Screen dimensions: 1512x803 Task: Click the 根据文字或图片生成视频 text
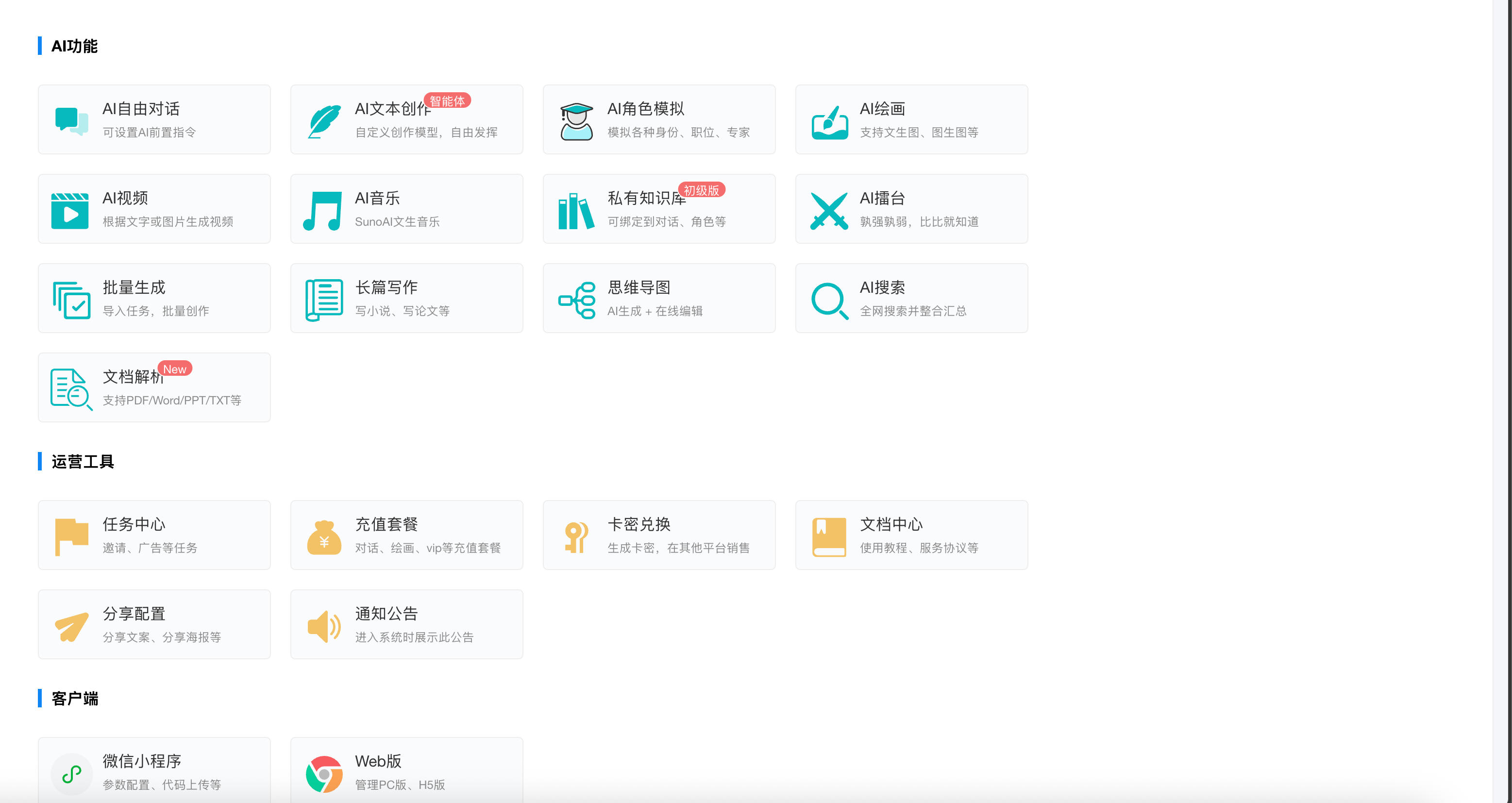(168, 222)
